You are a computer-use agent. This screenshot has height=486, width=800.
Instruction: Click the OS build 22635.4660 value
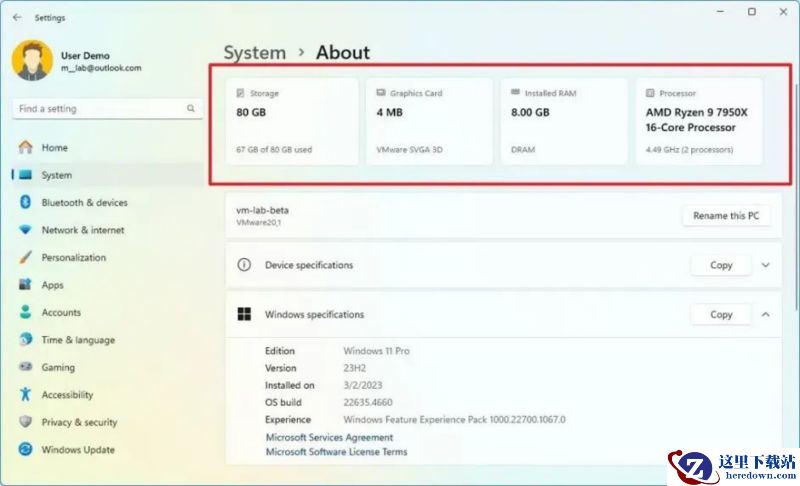(x=368, y=402)
